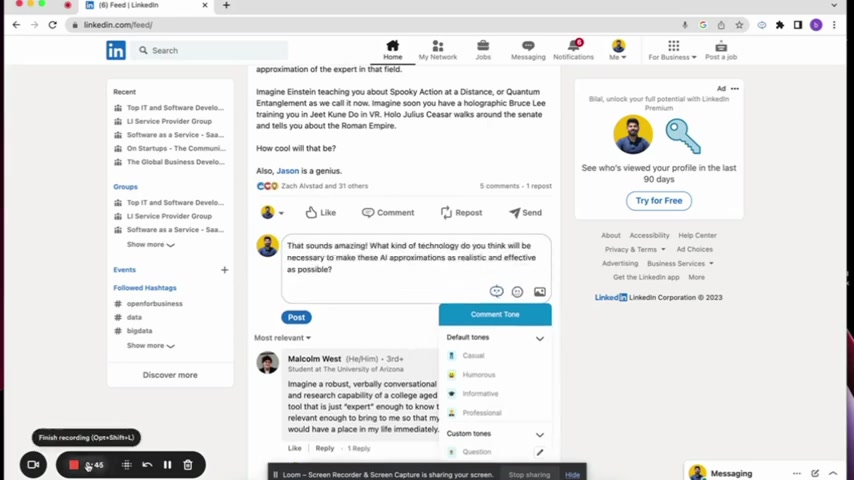The width and height of the screenshot is (854, 480).
Task: Show more followed hashtags
Action: click(150, 345)
